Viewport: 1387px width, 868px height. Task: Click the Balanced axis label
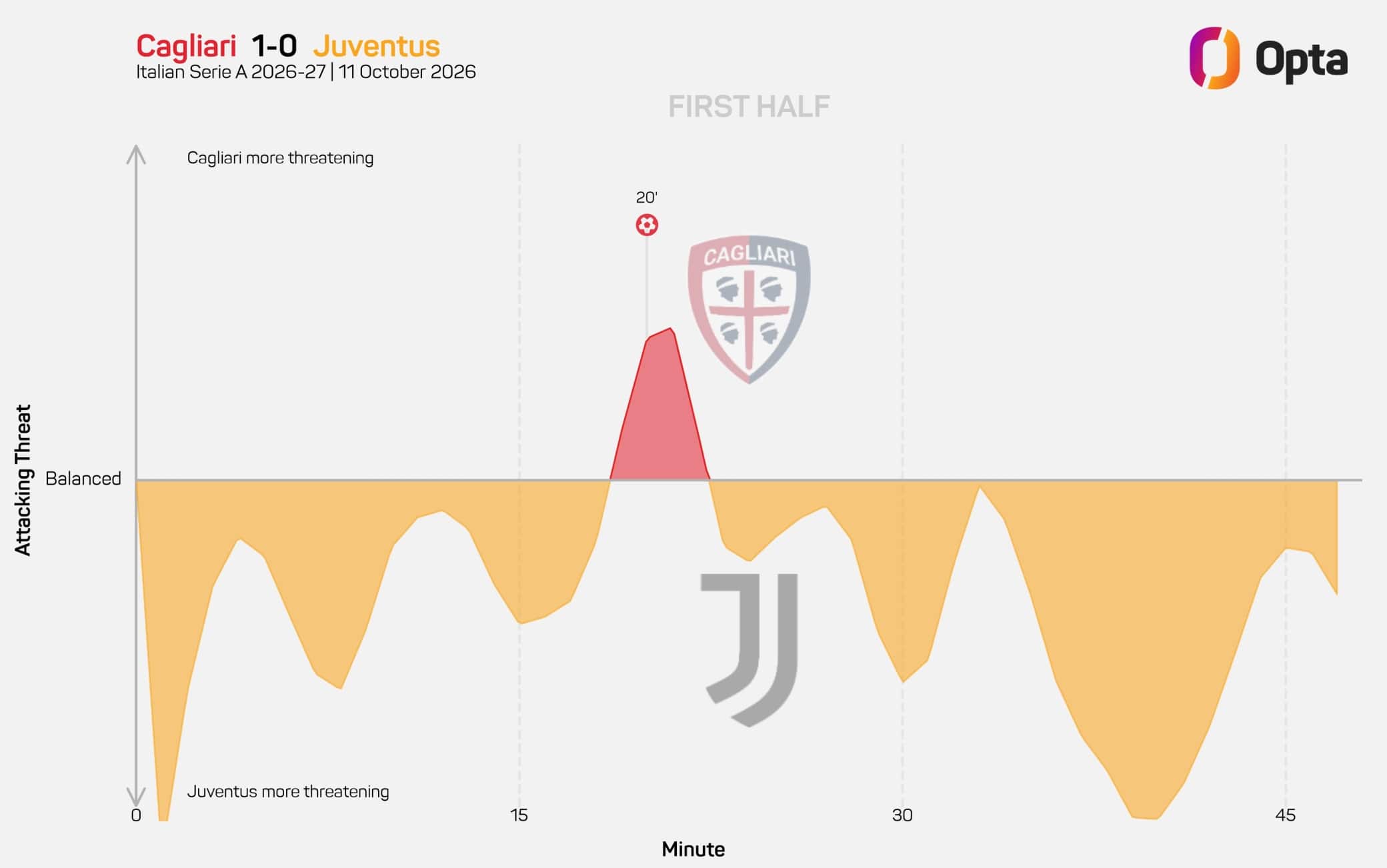tap(83, 479)
